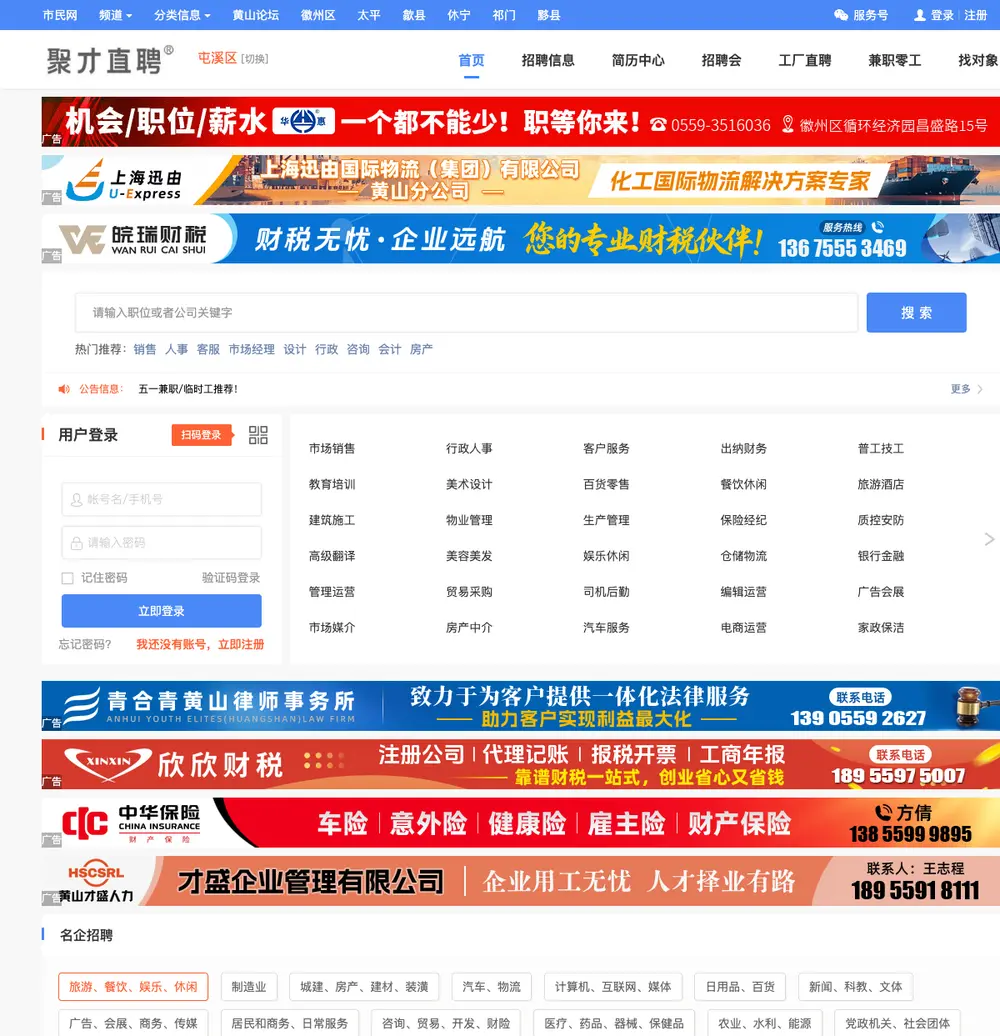This screenshot has height=1036, width=1000.
Task: Open the 客户服务 job category
Action: click(x=606, y=449)
